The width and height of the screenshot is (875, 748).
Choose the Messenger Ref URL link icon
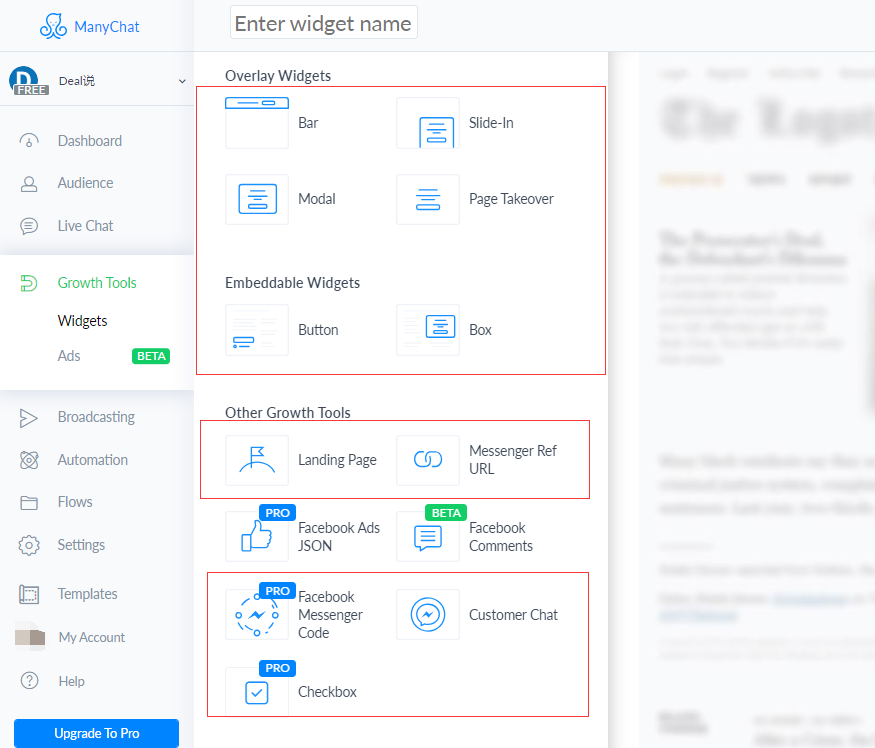[x=428, y=461]
